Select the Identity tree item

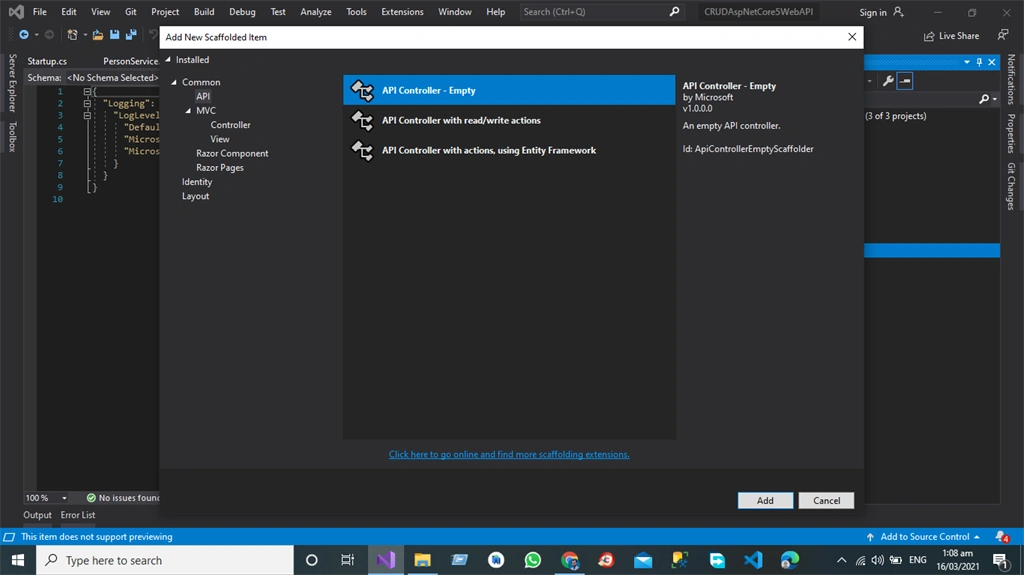pyautogui.click(x=197, y=182)
